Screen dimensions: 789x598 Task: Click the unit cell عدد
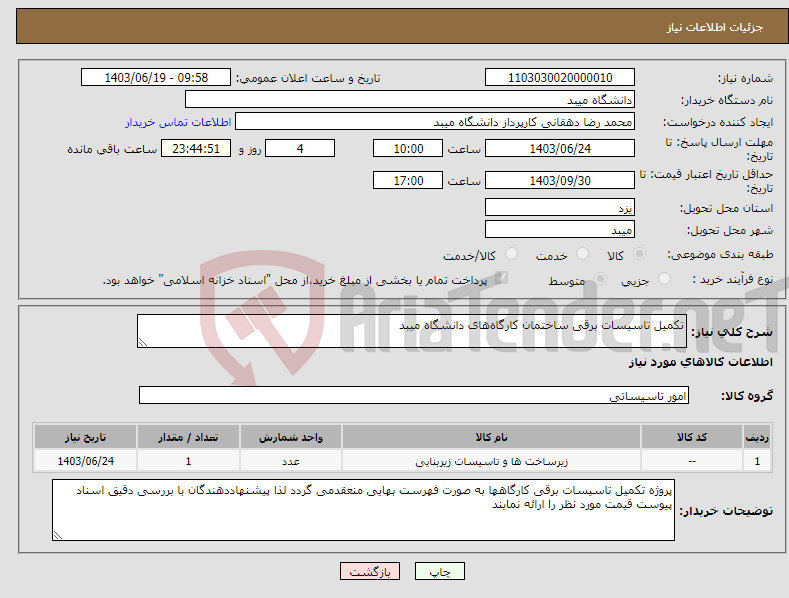(291, 461)
